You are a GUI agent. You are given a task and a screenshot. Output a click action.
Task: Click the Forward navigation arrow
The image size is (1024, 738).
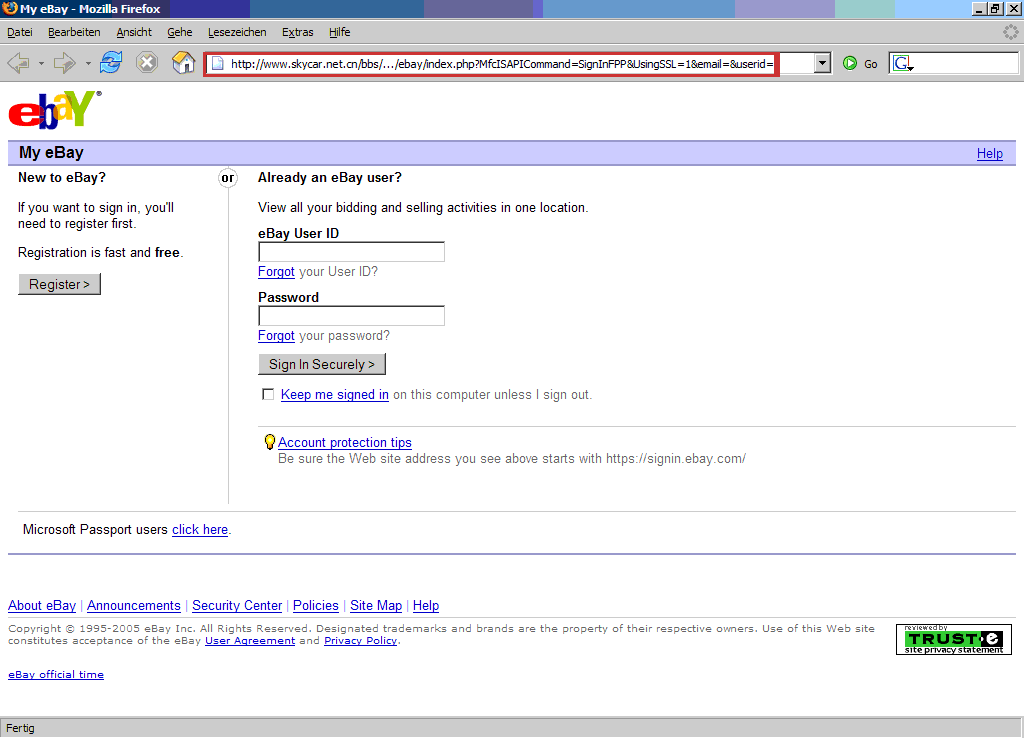[x=64, y=63]
